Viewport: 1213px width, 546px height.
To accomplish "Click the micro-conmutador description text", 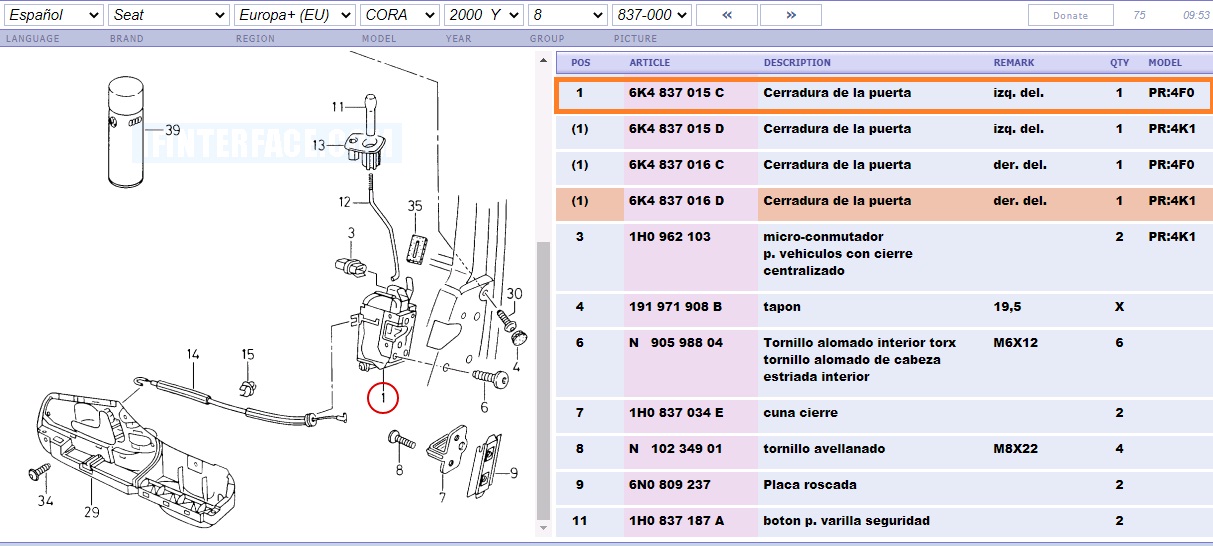I will pos(823,237).
